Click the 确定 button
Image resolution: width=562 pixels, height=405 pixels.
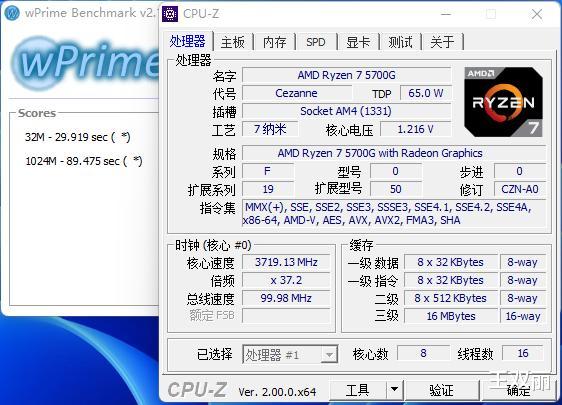coord(518,390)
